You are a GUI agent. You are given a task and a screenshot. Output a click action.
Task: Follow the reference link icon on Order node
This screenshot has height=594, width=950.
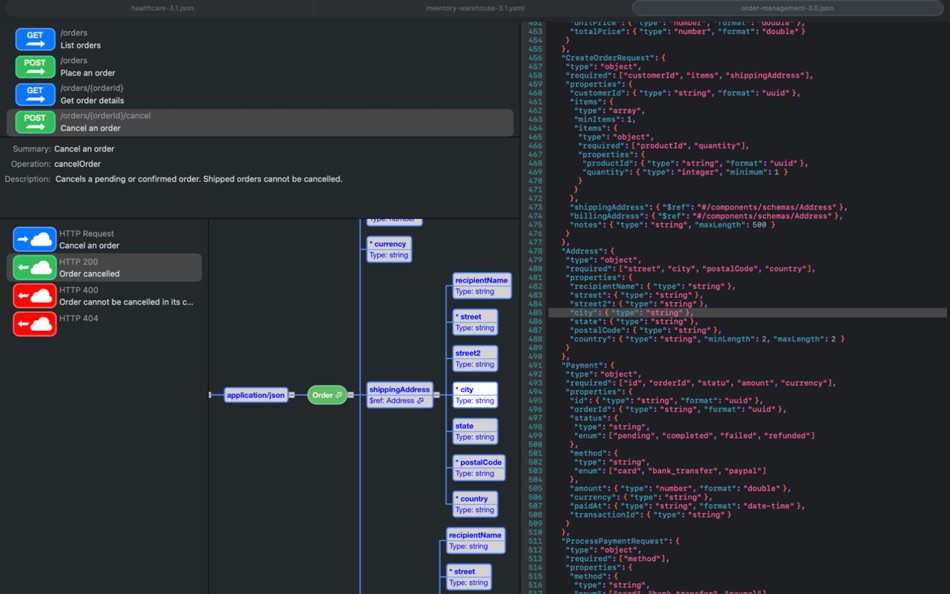click(x=339, y=395)
